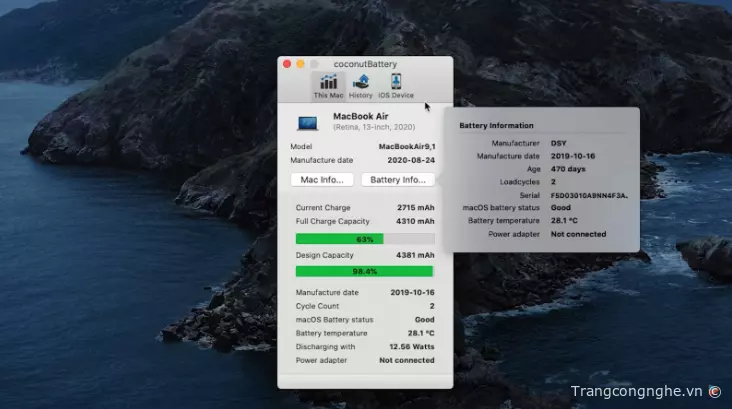Select the MacBookAir9,1 model value

click(x=406, y=146)
